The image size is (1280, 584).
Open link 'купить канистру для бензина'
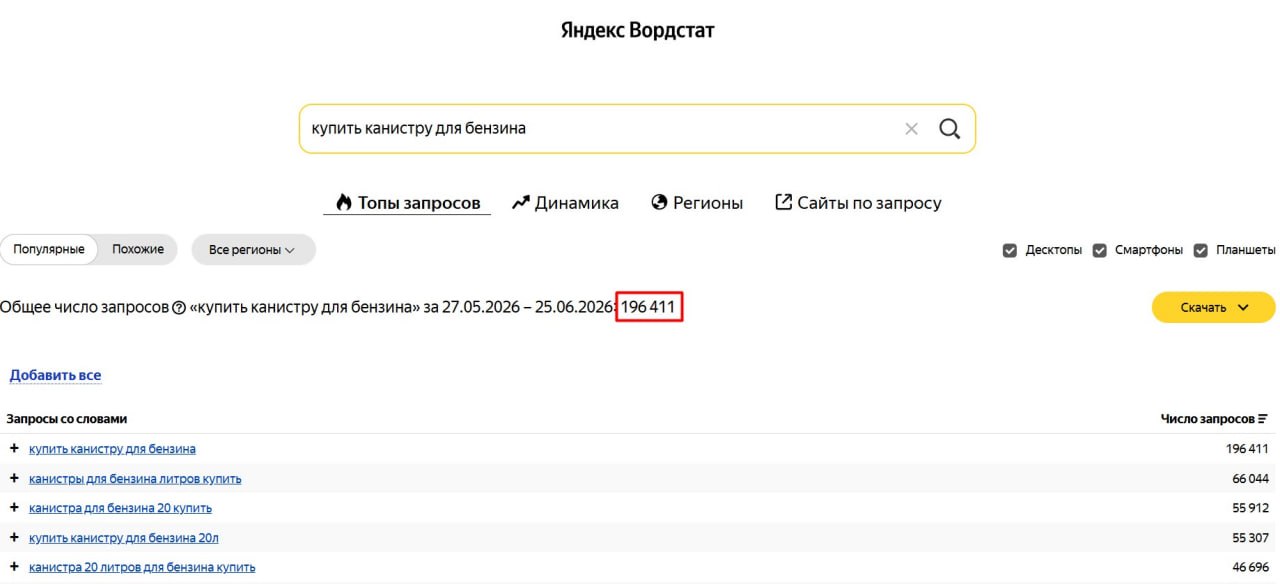click(x=112, y=449)
